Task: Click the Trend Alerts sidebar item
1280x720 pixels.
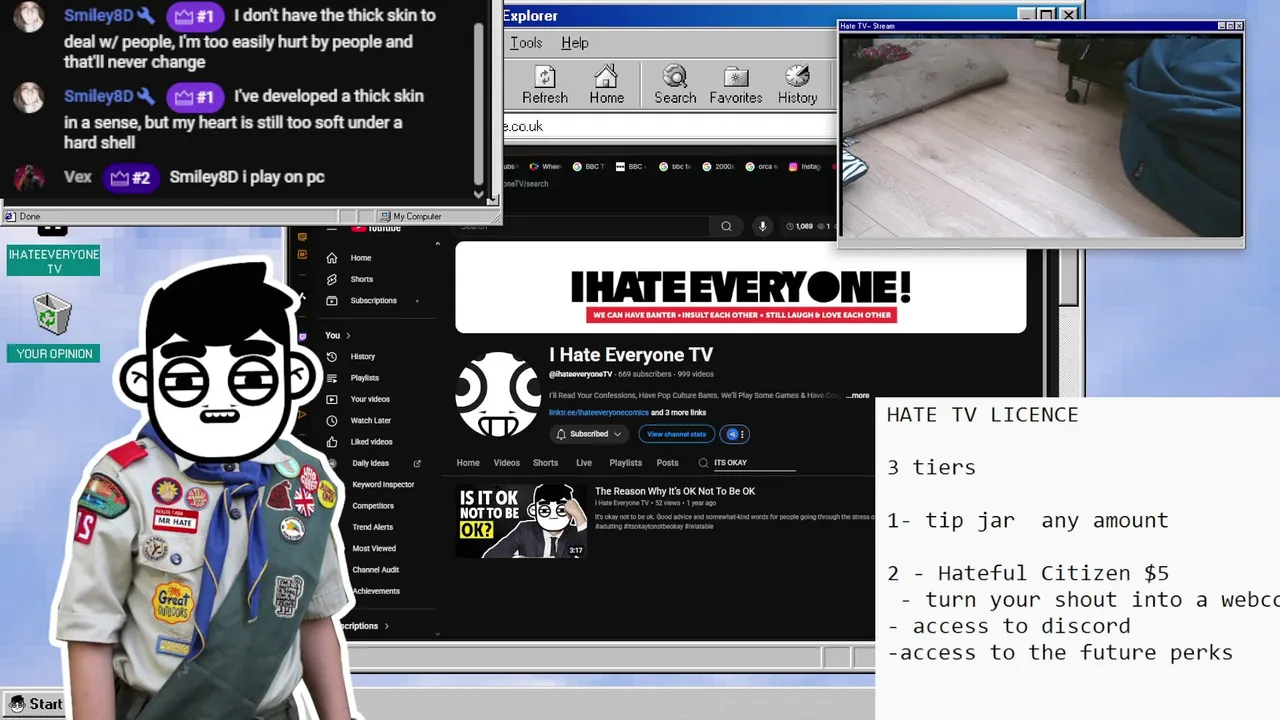Action: click(x=372, y=527)
